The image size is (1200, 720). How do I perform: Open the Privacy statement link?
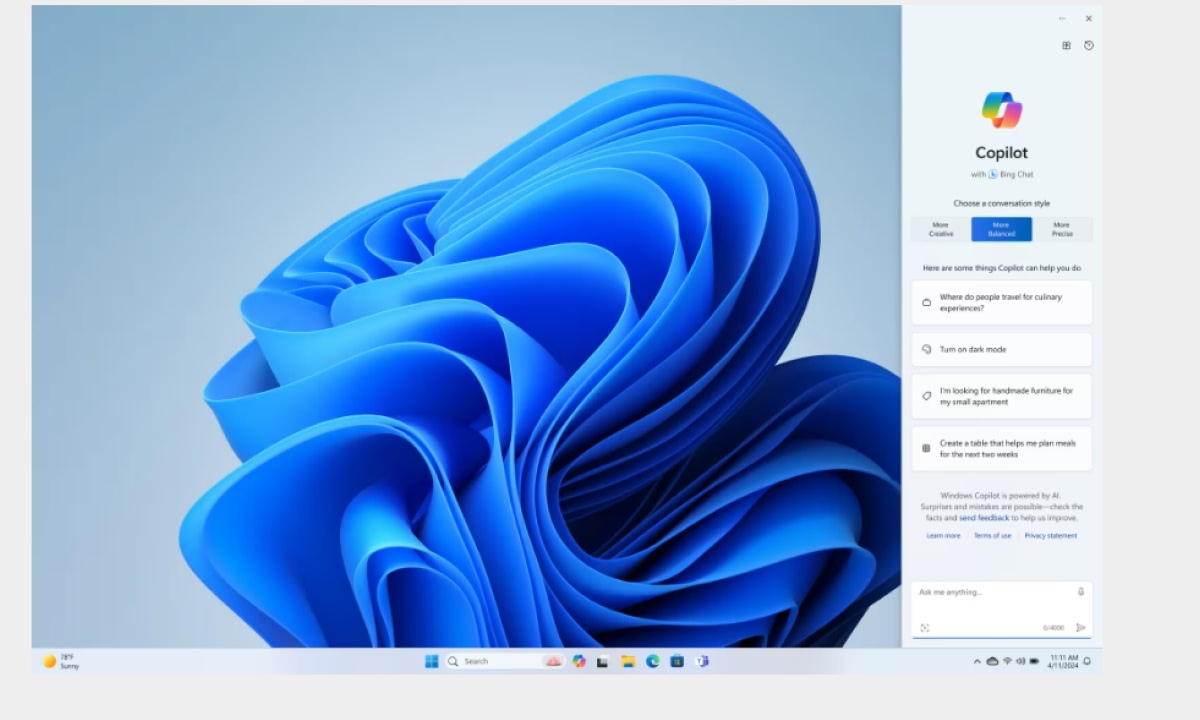tap(1050, 536)
